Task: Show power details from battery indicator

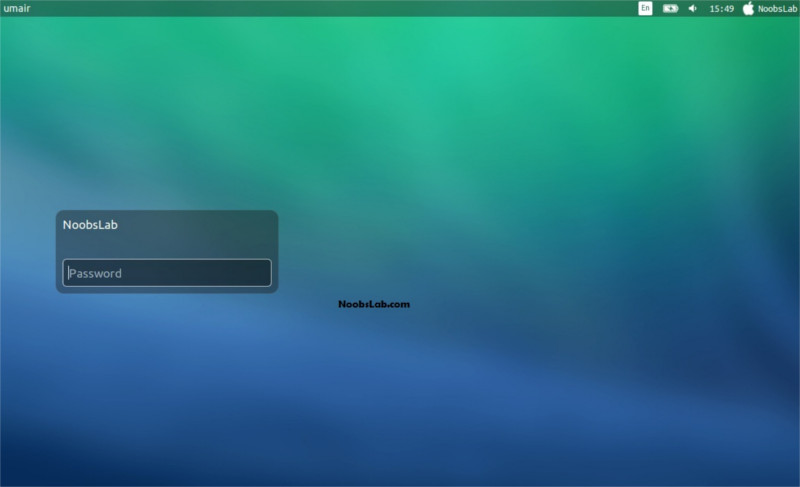Action: tap(670, 8)
